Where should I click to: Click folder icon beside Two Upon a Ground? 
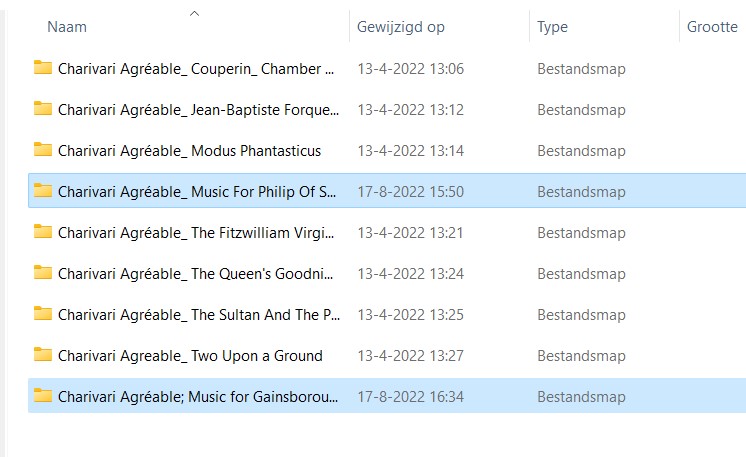coord(43,355)
